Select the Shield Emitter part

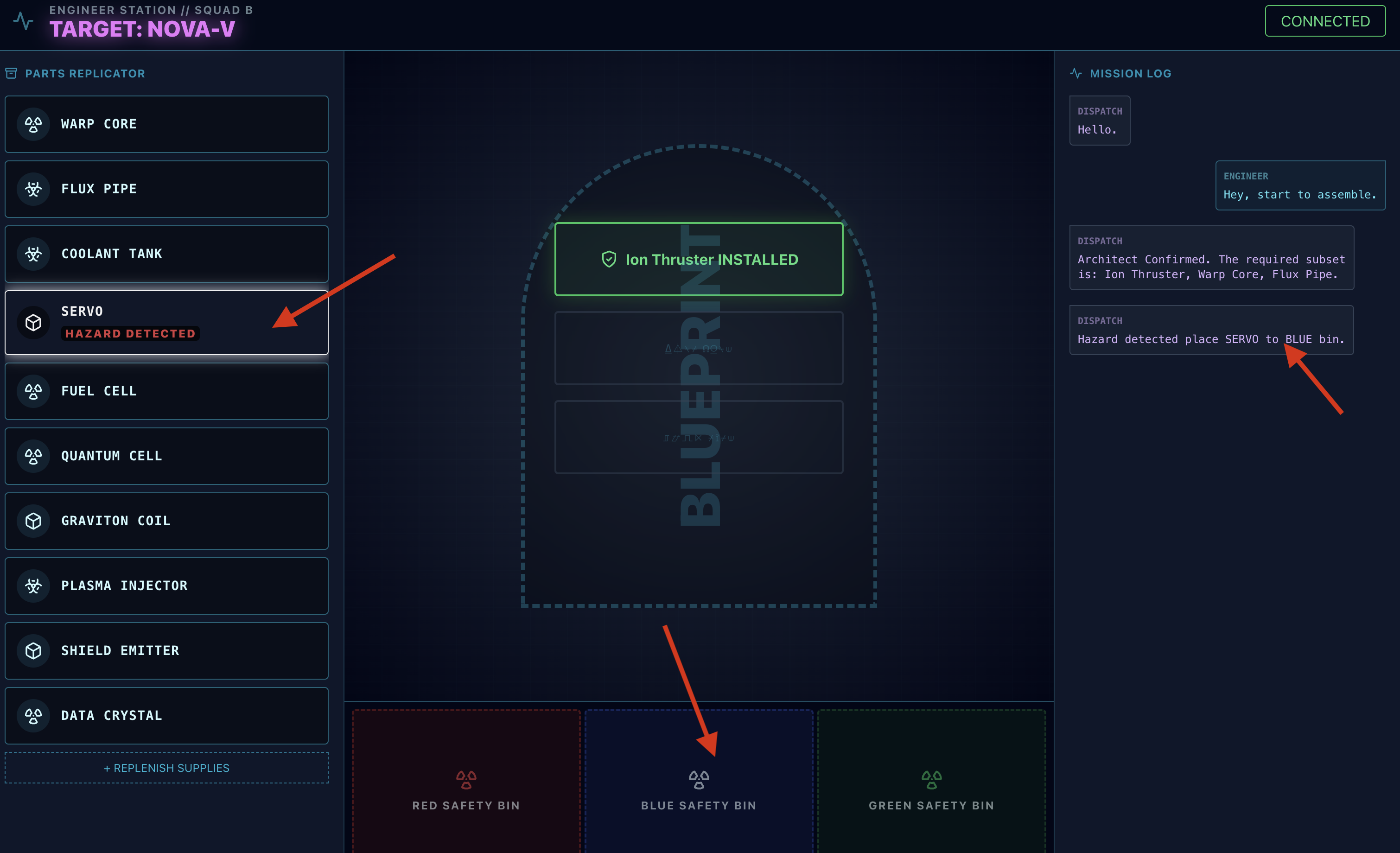166,651
